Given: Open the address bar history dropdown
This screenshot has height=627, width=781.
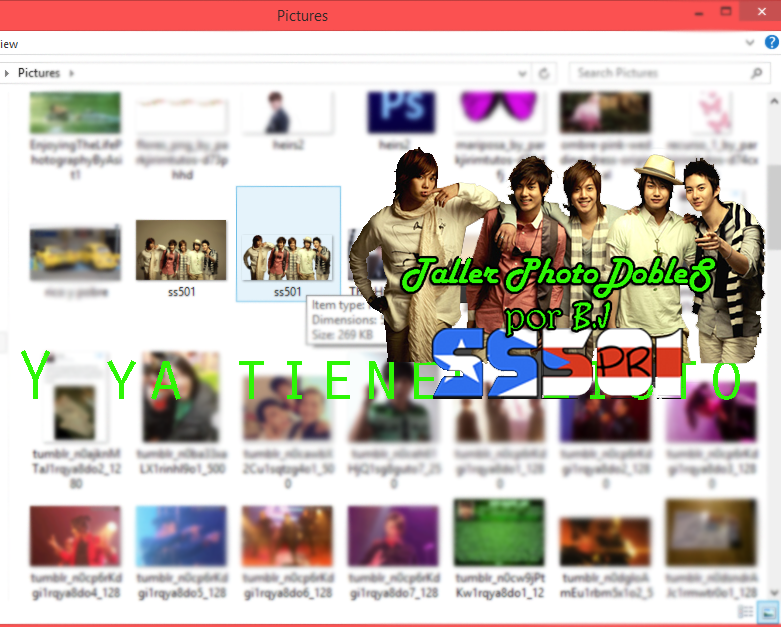Looking at the screenshot, I should coord(522,74).
